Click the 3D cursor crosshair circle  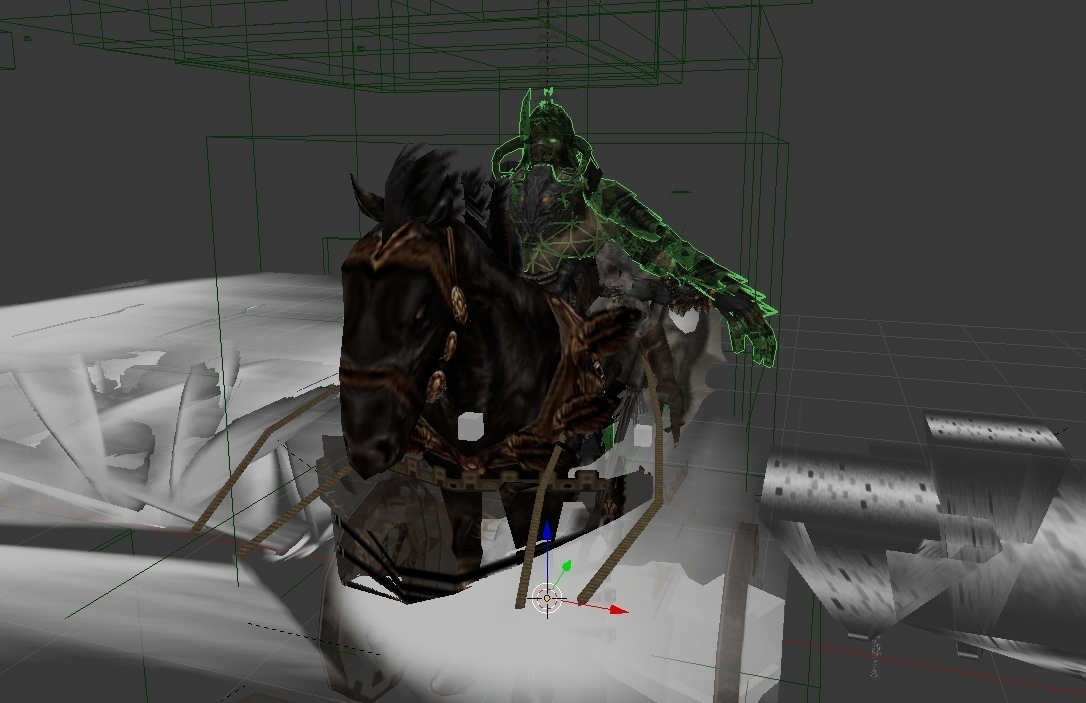pos(547,598)
